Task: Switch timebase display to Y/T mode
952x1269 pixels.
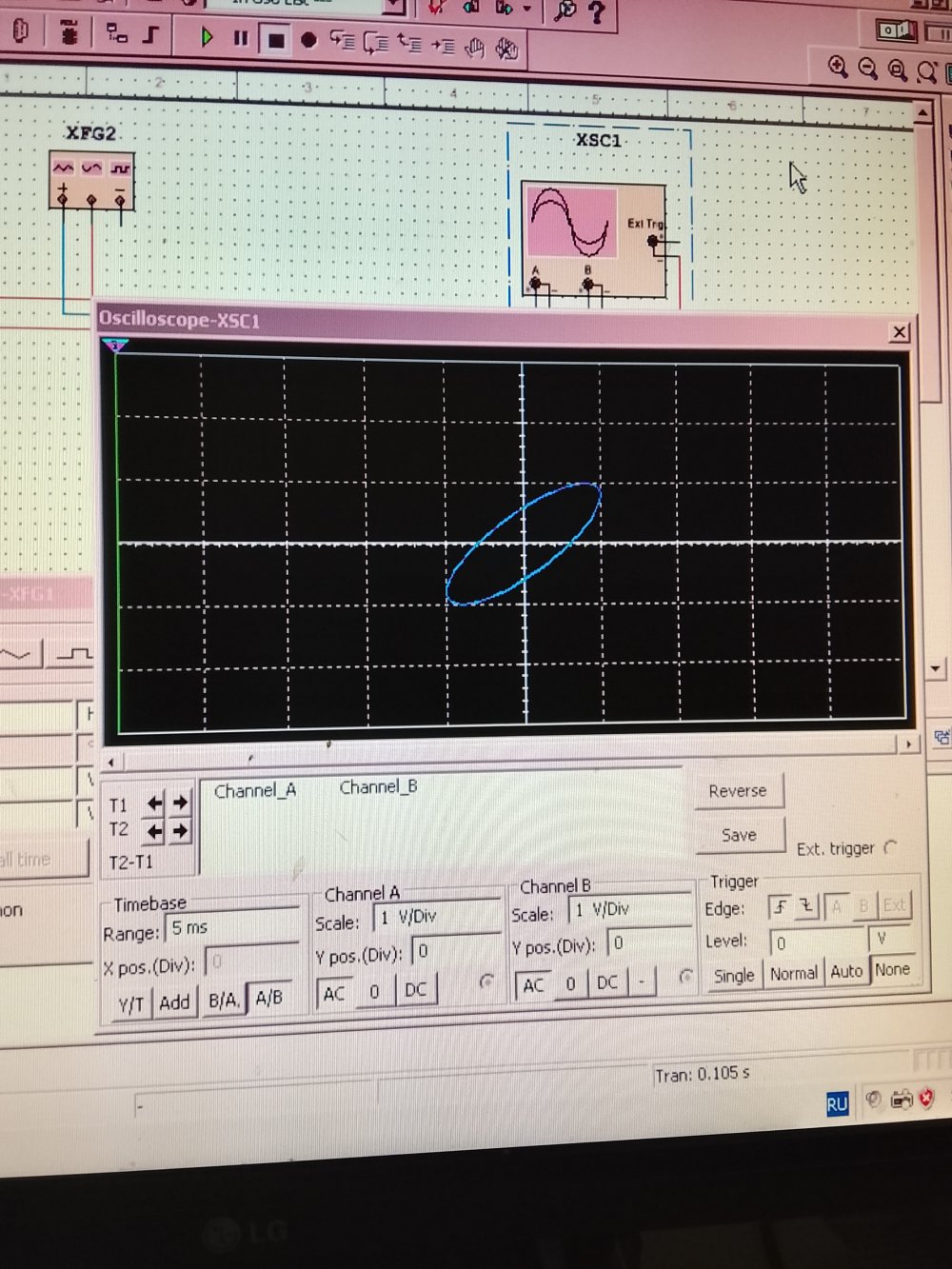Action: click(x=130, y=1003)
